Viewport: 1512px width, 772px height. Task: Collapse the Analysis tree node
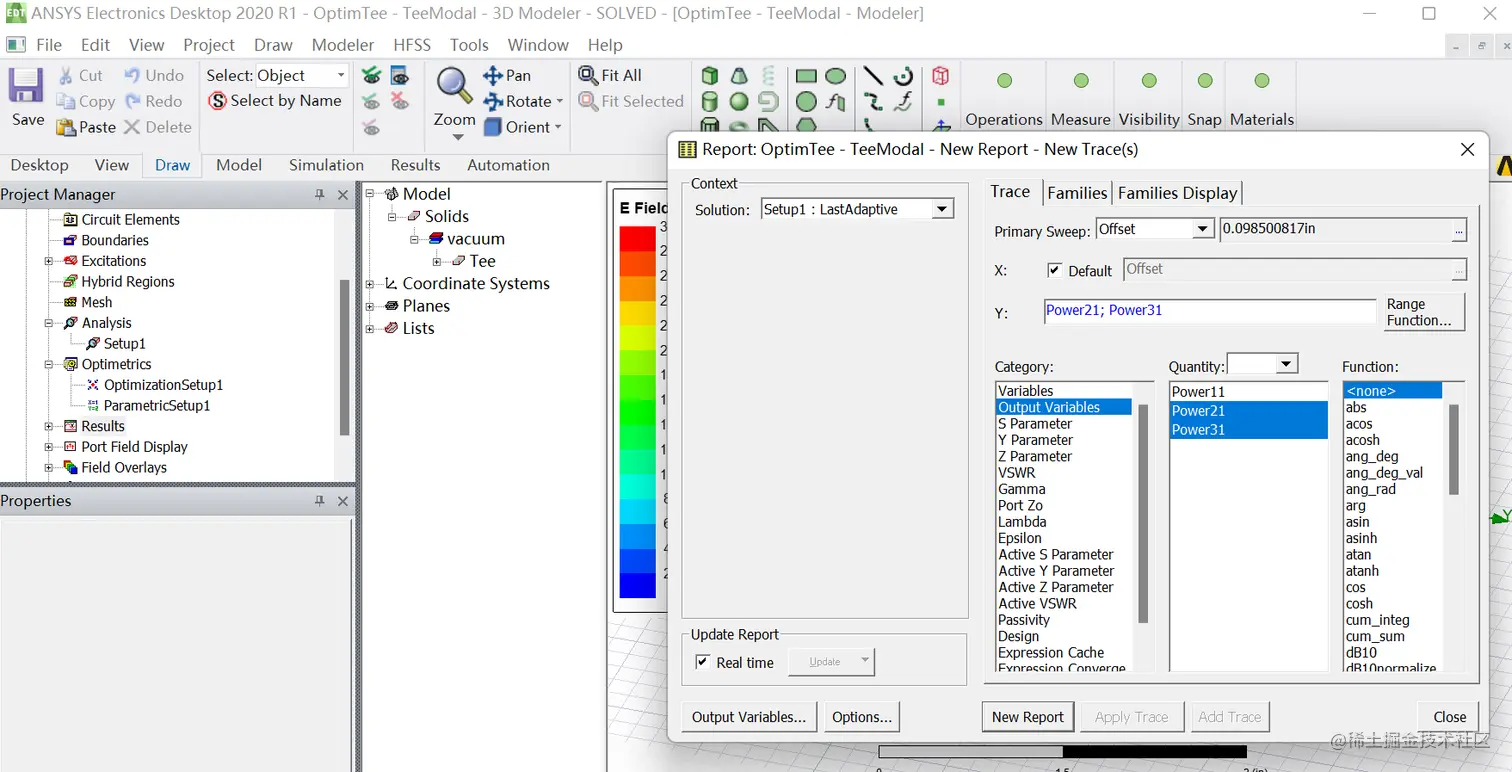click(49, 323)
